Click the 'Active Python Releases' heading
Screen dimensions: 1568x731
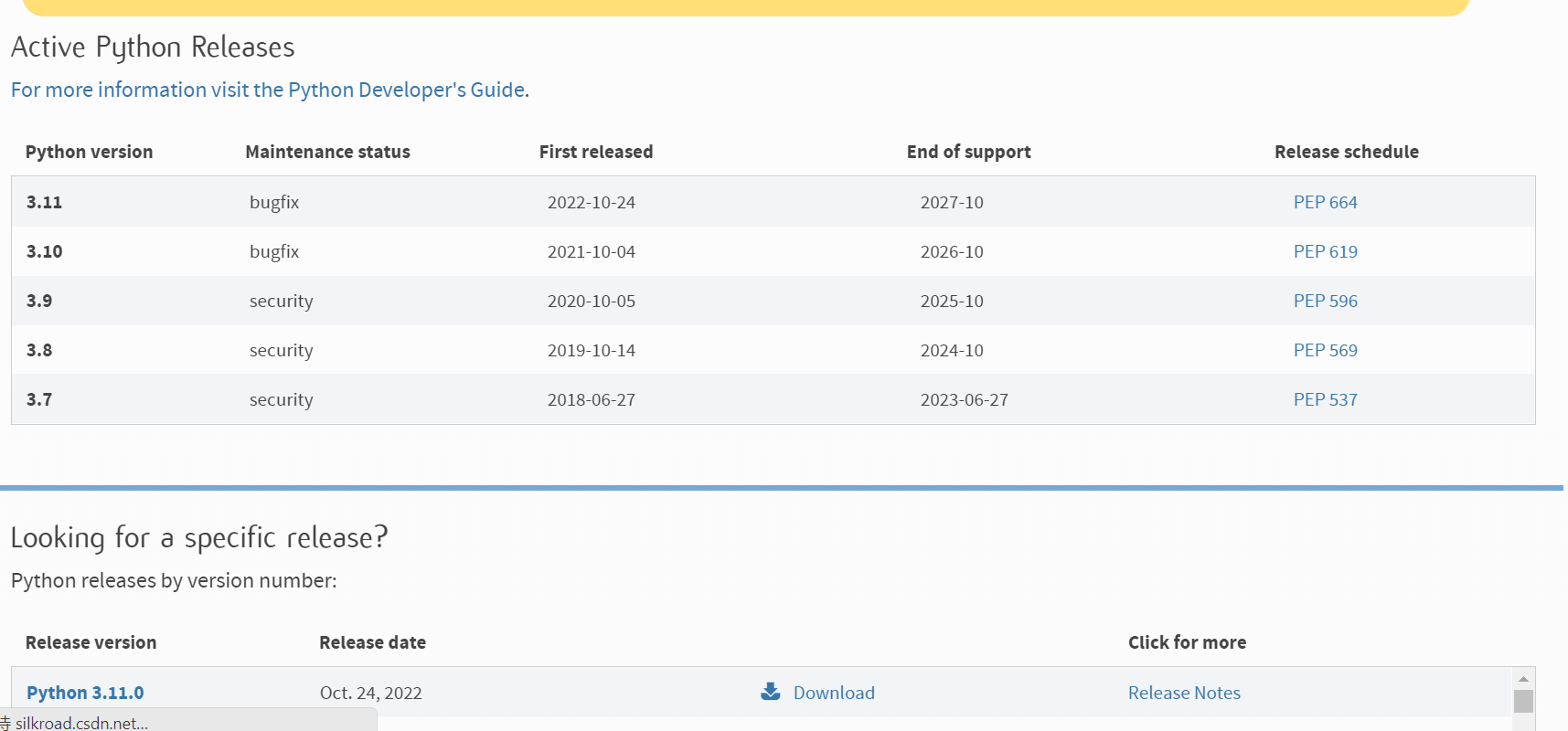point(153,47)
